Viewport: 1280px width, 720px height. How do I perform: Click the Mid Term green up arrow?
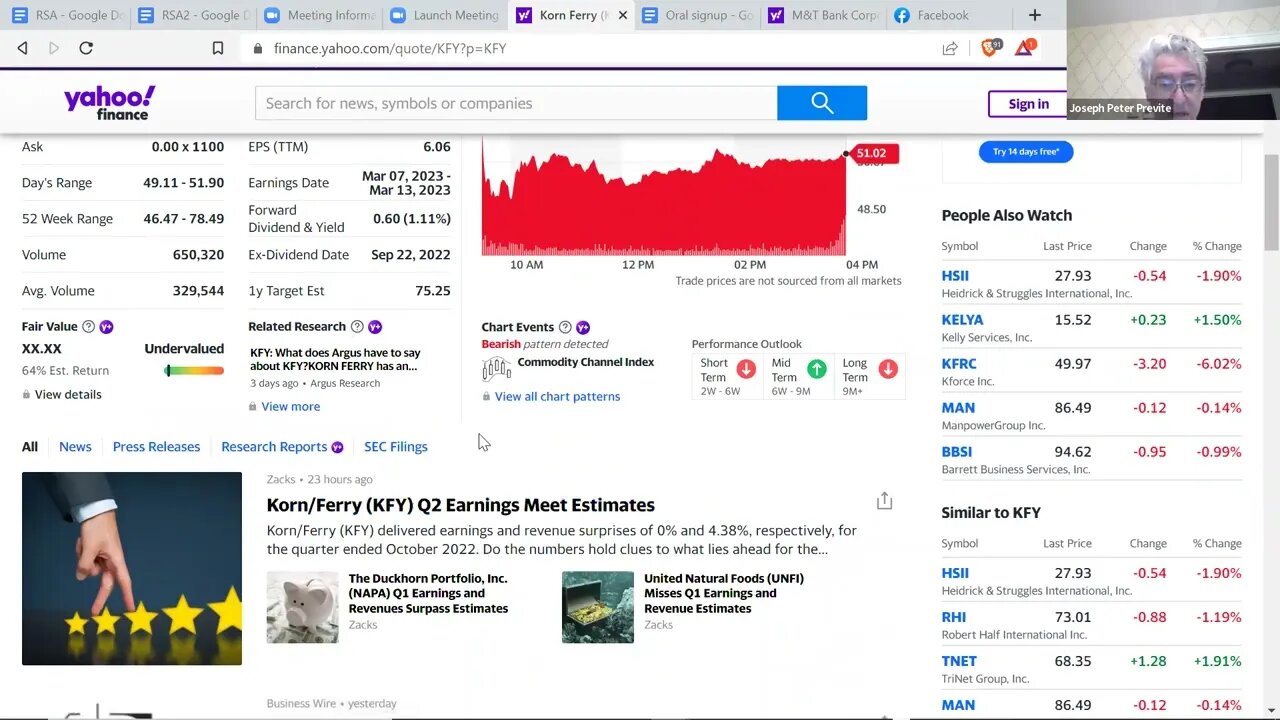coord(816,370)
